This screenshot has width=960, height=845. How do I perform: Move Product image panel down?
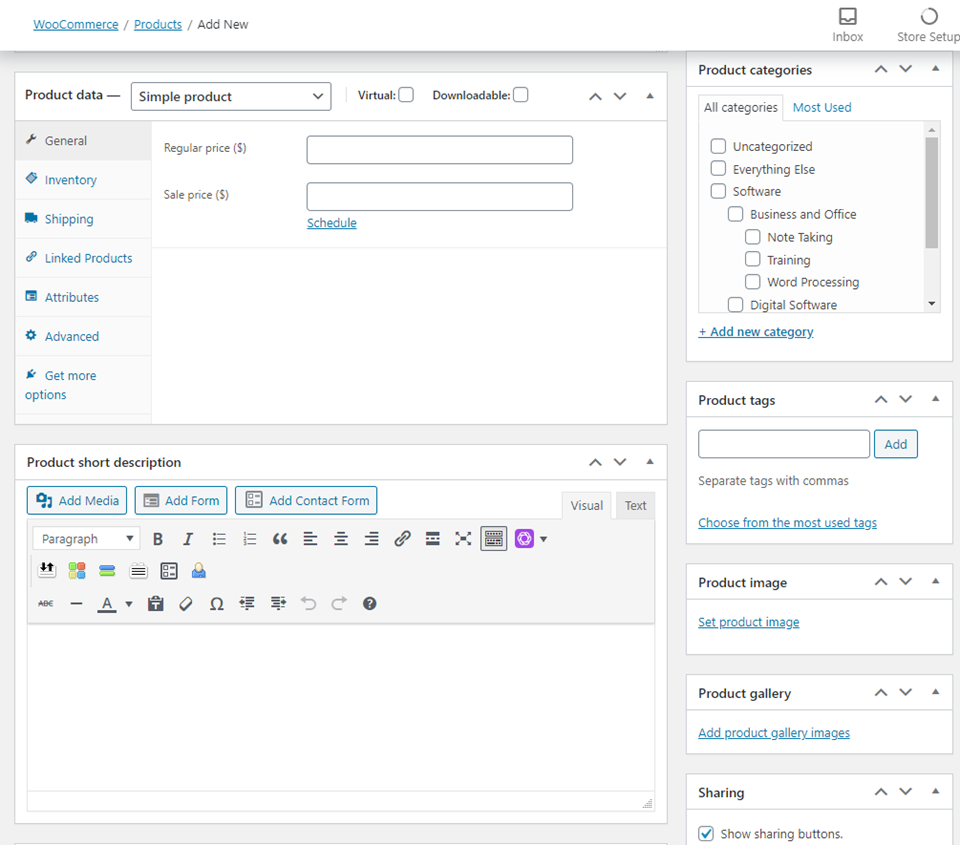coord(906,582)
